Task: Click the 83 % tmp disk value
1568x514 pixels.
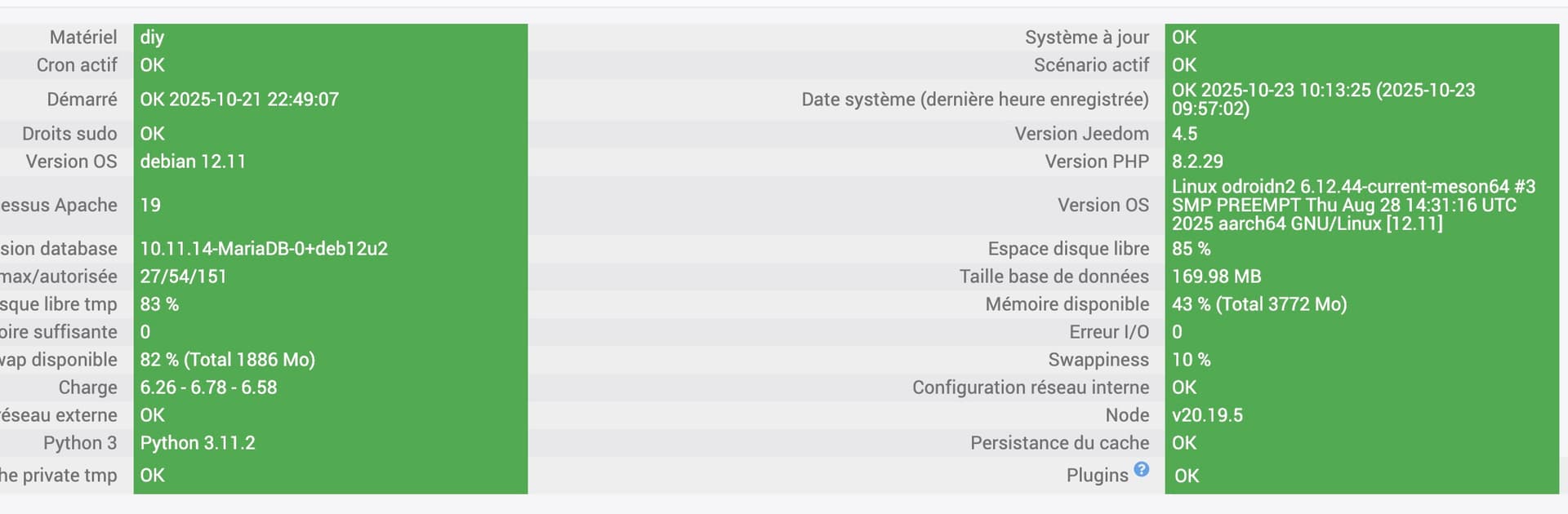Action: [x=159, y=304]
